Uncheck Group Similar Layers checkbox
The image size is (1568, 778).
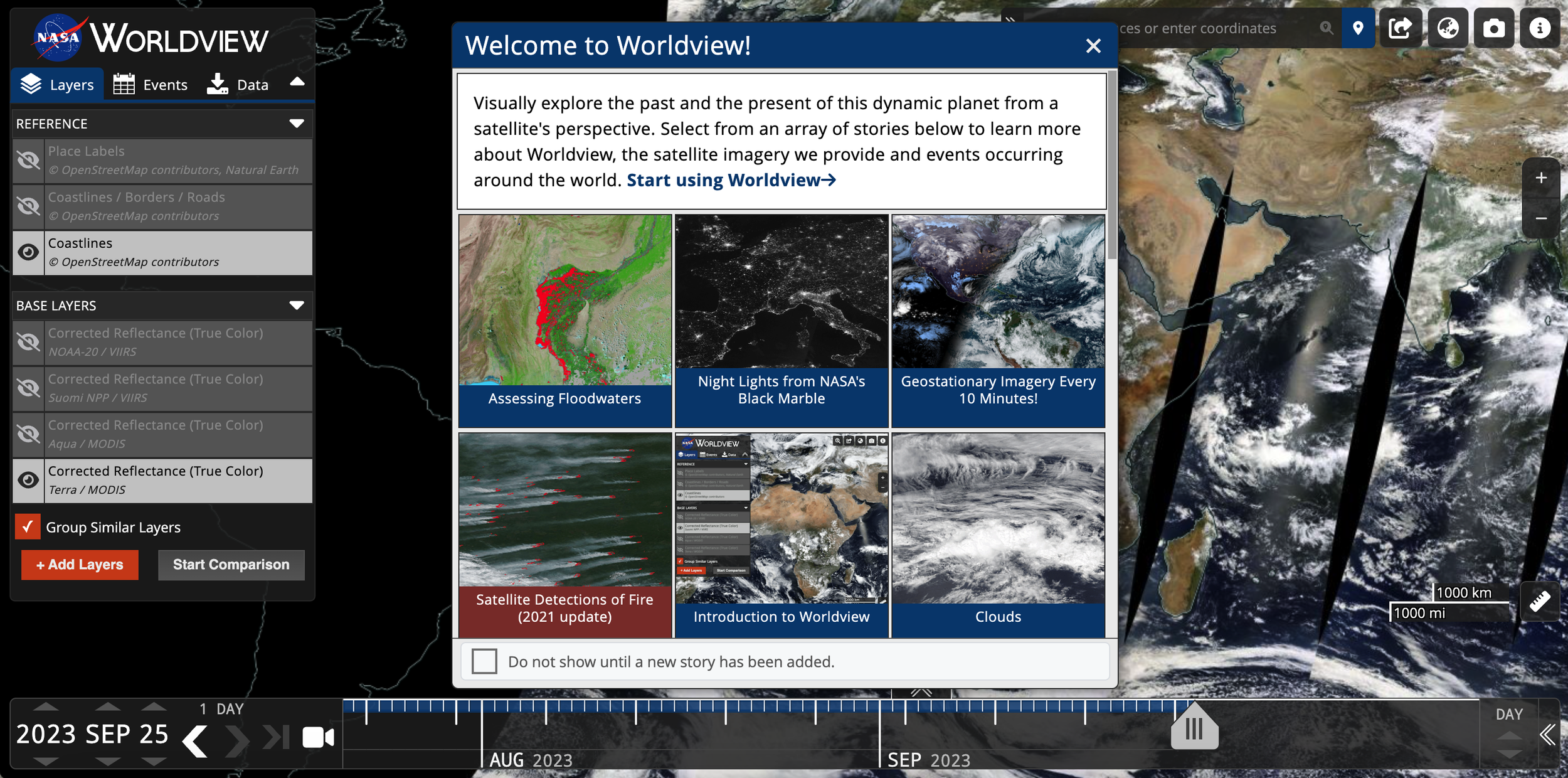[28, 527]
